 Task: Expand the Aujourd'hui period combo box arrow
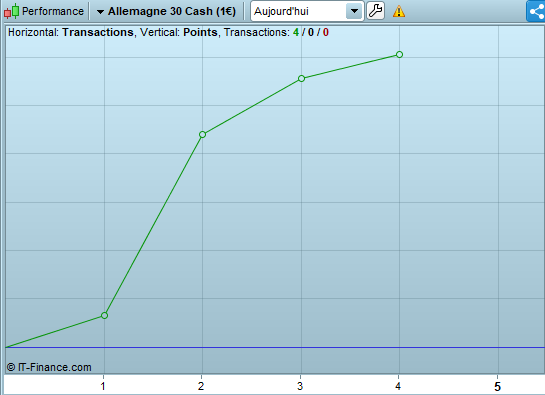coord(354,11)
